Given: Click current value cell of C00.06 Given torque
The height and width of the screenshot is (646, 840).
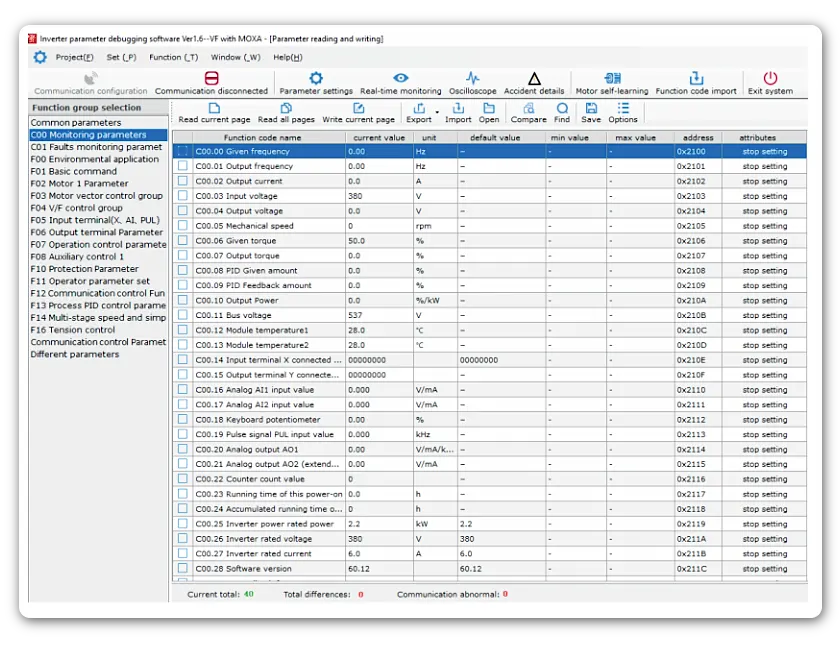Looking at the screenshot, I should pyautogui.click(x=379, y=241).
